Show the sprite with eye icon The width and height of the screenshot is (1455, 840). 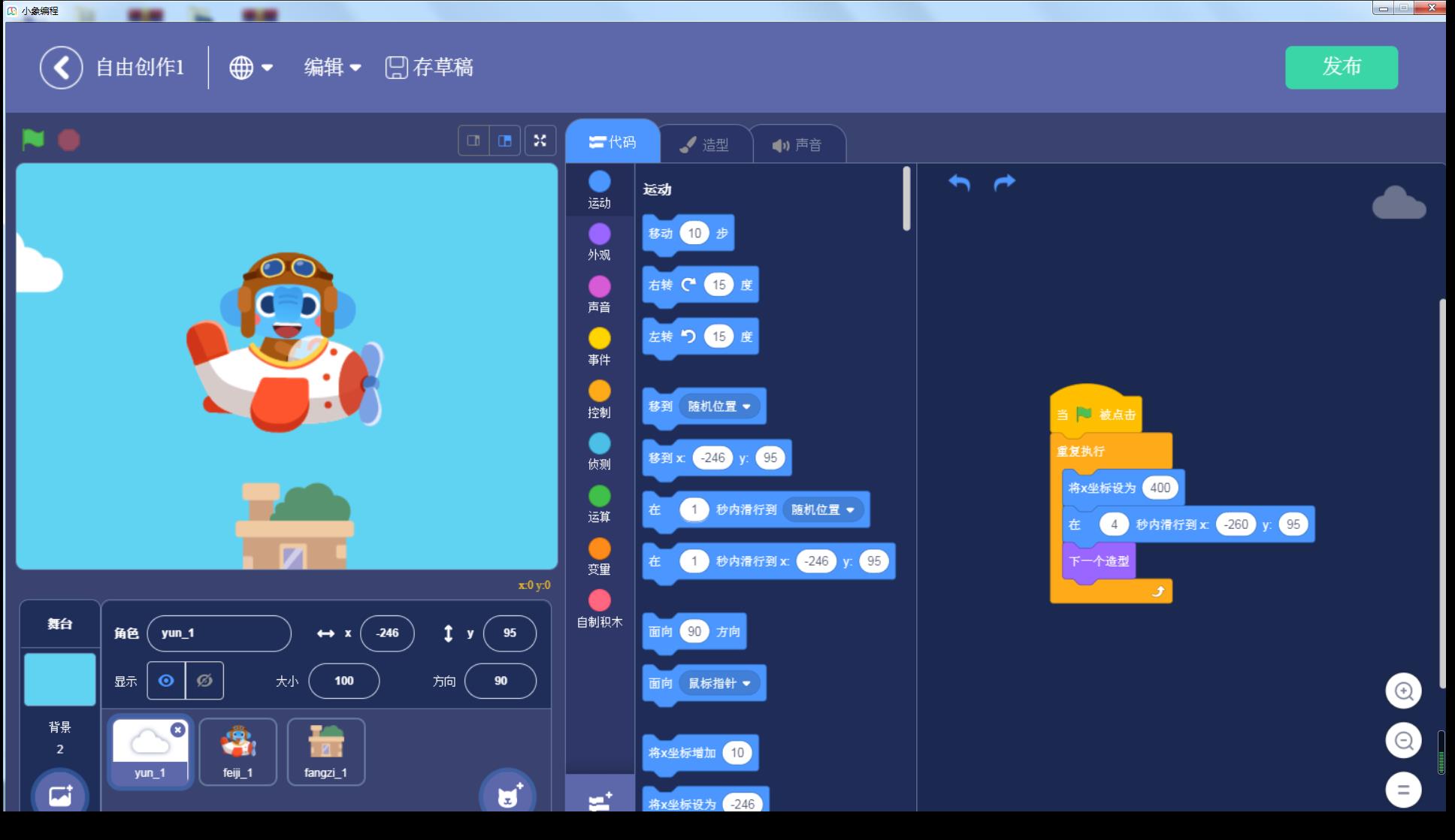tap(166, 681)
